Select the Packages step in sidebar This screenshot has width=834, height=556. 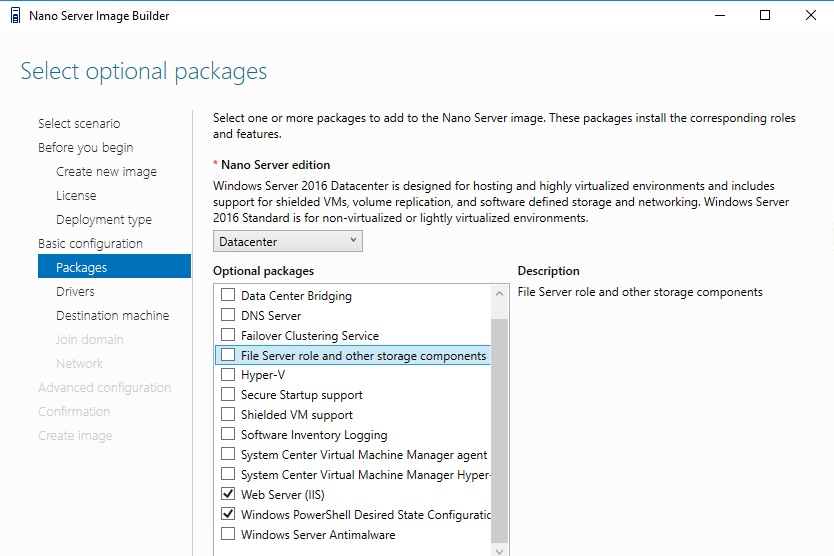(x=114, y=266)
